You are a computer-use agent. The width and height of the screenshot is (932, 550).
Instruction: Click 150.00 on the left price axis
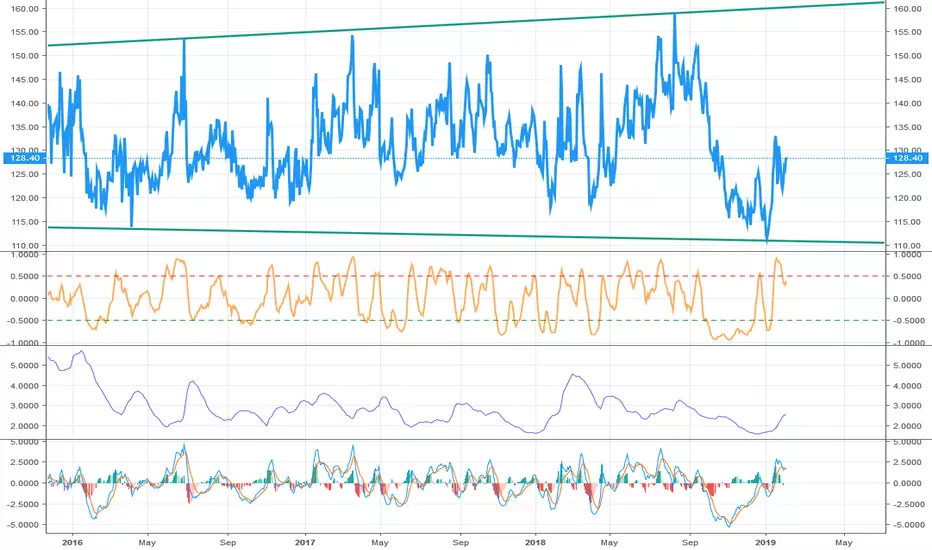pyautogui.click(x=24, y=56)
